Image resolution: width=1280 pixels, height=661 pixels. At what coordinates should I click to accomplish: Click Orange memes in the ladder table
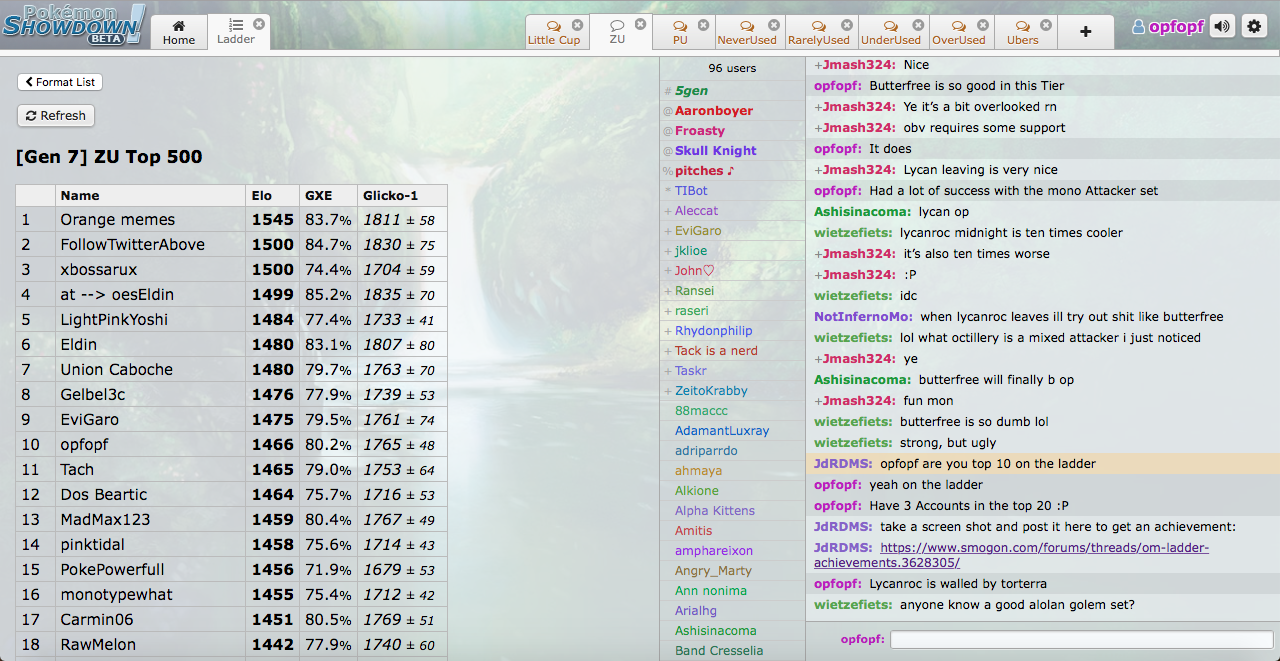pyautogui.click(x=117, y=220)
